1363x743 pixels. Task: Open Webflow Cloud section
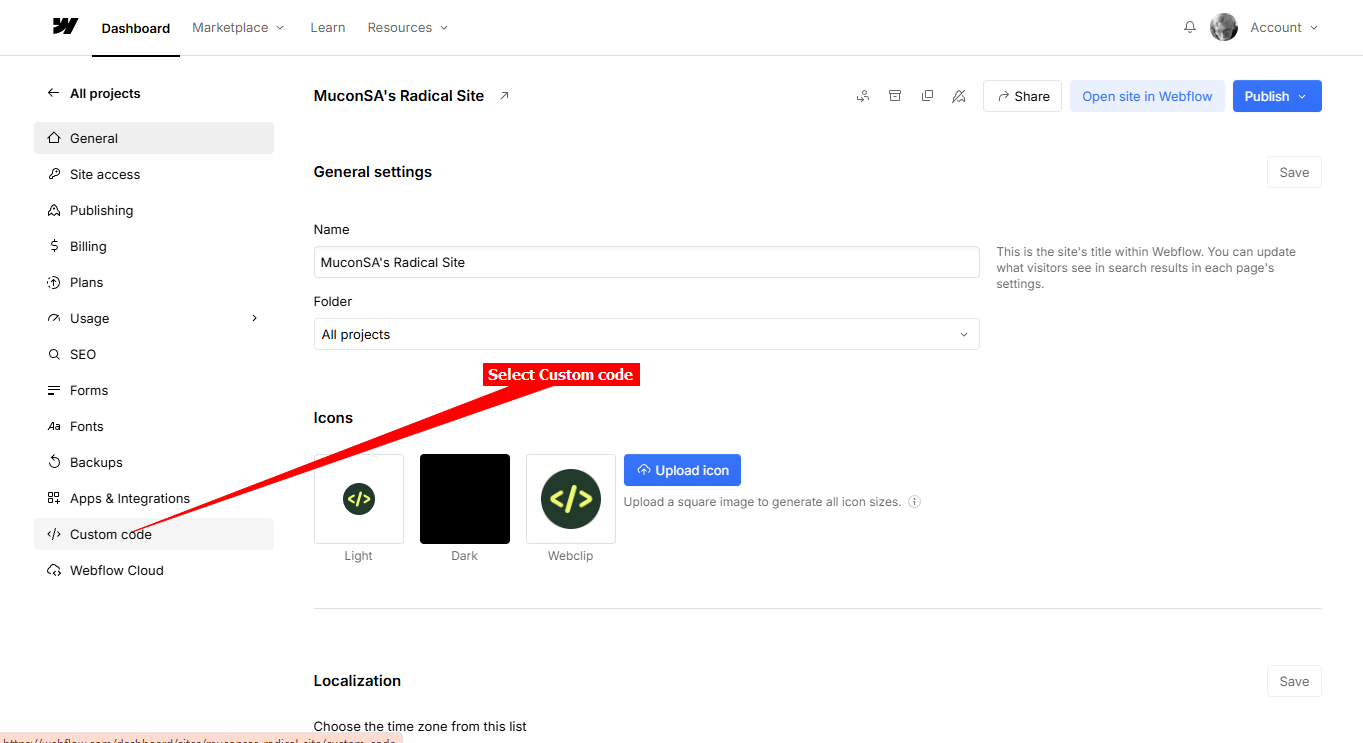(x=154, y=570)
